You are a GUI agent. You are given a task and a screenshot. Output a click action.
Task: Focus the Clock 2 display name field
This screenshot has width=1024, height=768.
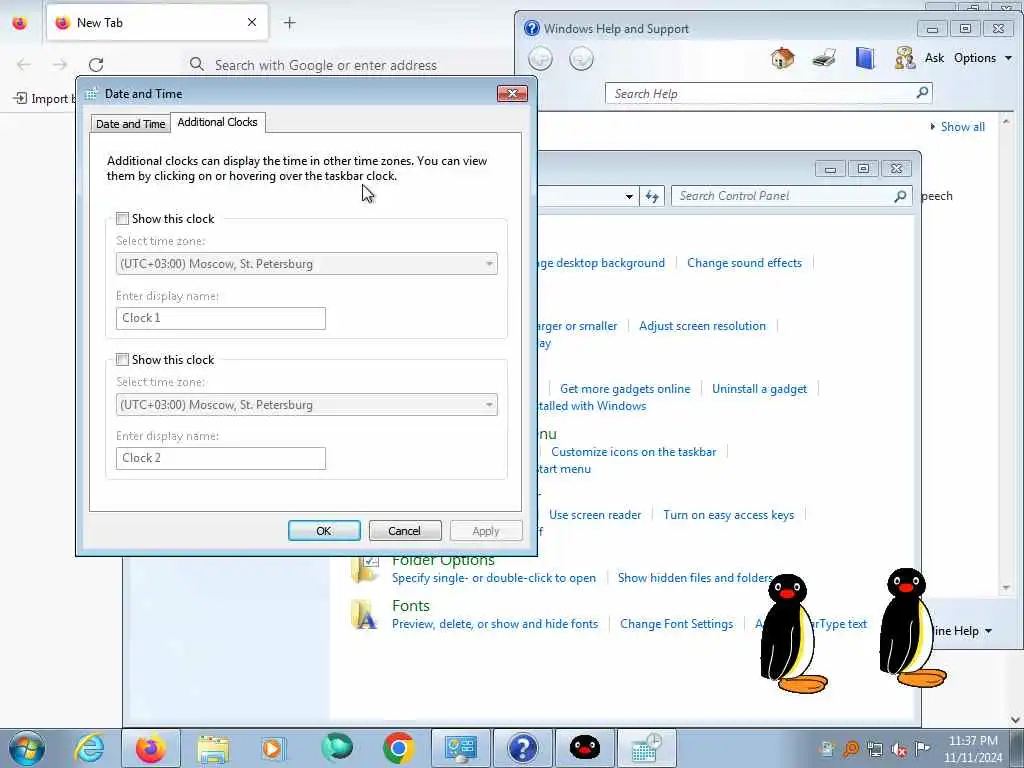tap(221, 458)
